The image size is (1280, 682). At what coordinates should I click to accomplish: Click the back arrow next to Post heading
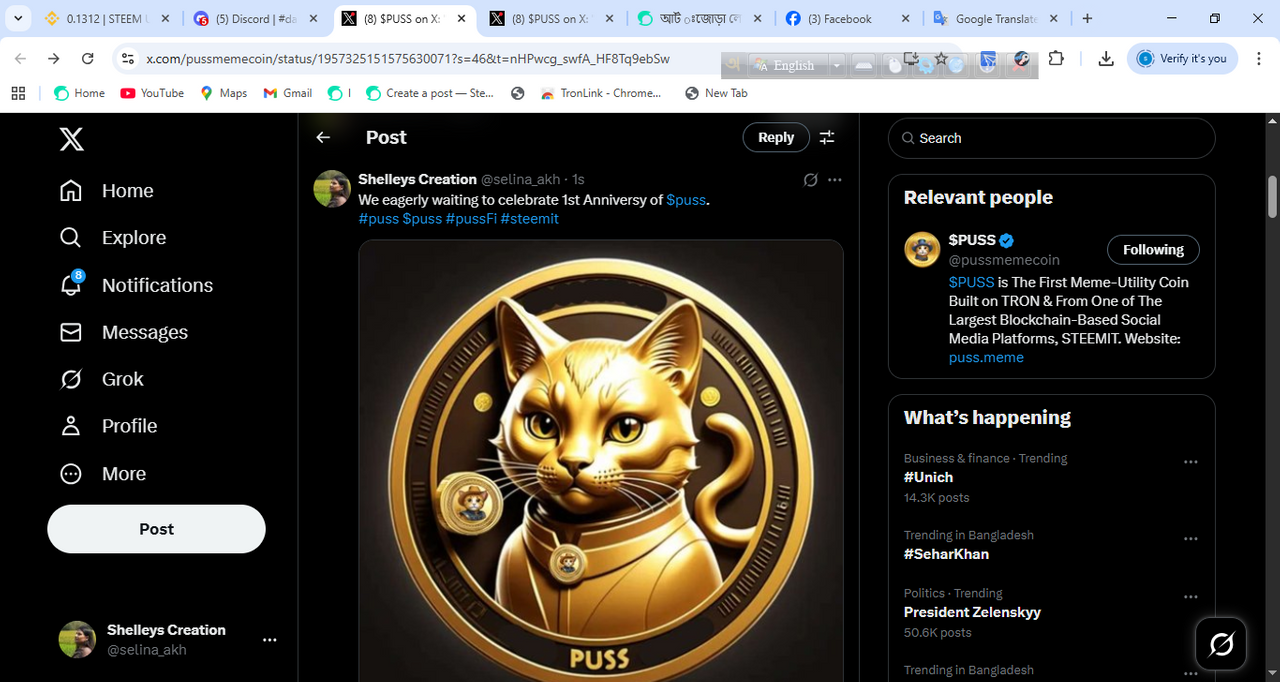tap(323, 138)
